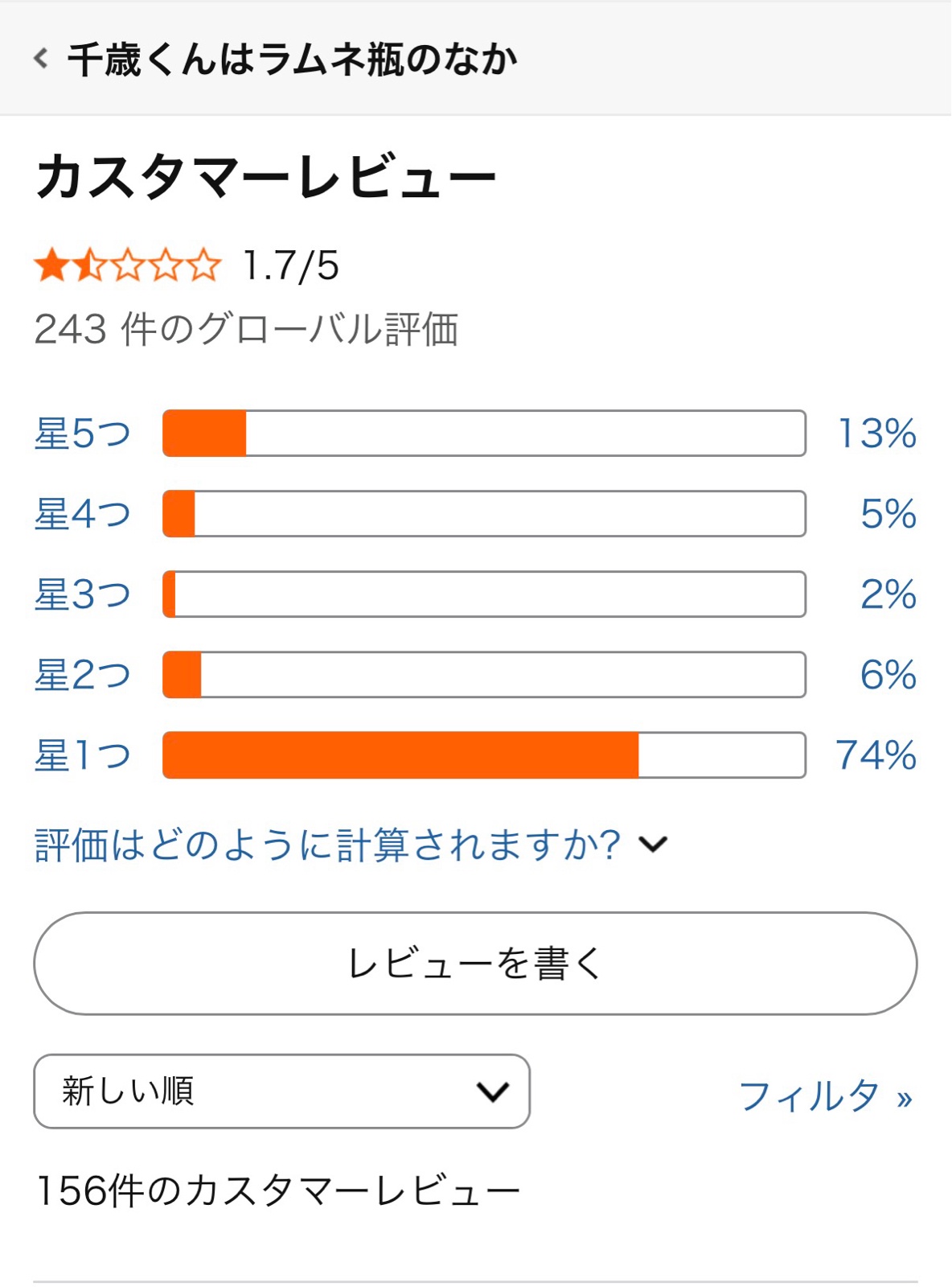The height and width of the screenshot is (1287, 952).
Task: Expand 評価はどのように計算されますか? explanation
Action: (x=351, y=845)
